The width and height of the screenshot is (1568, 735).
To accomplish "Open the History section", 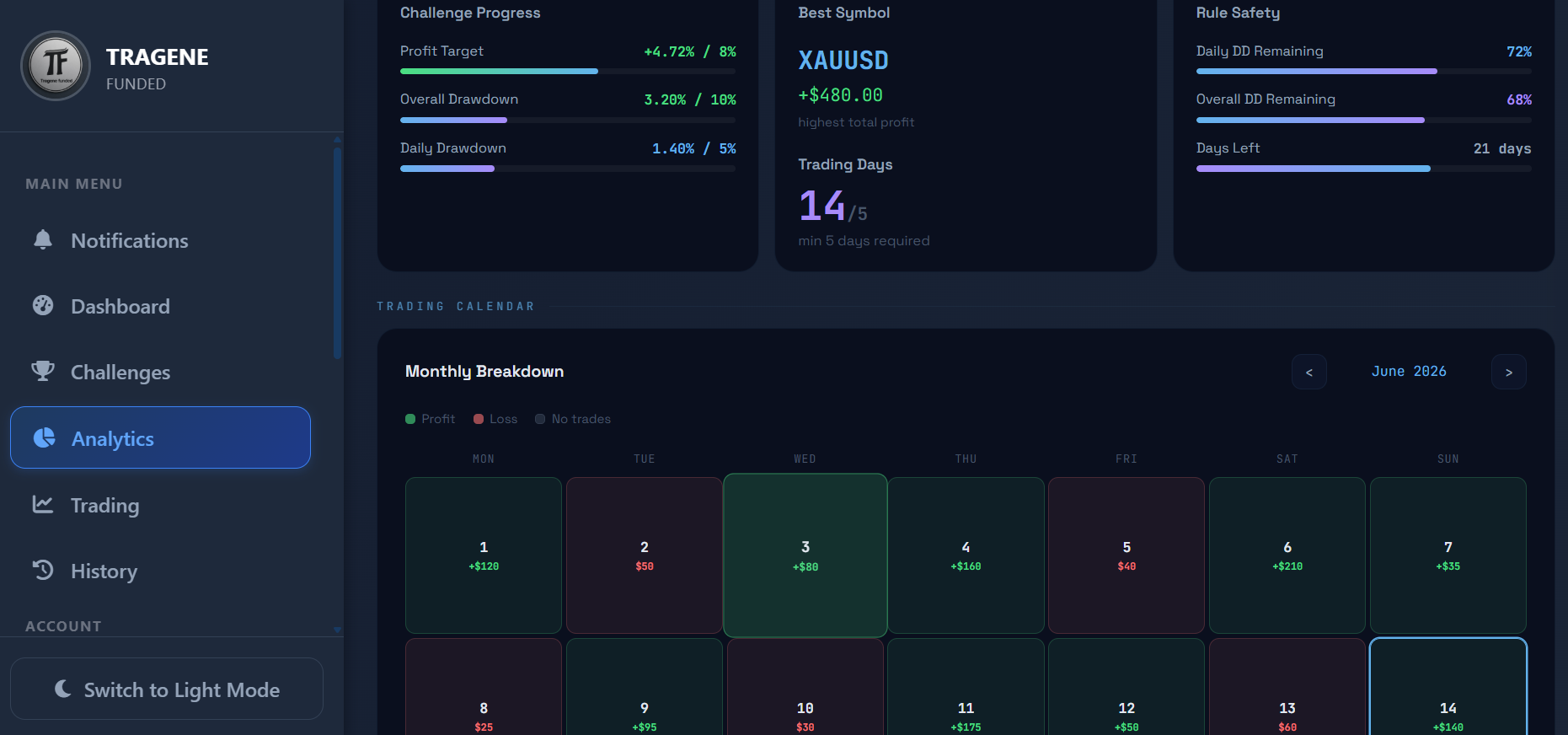I will tap(160, 571).
